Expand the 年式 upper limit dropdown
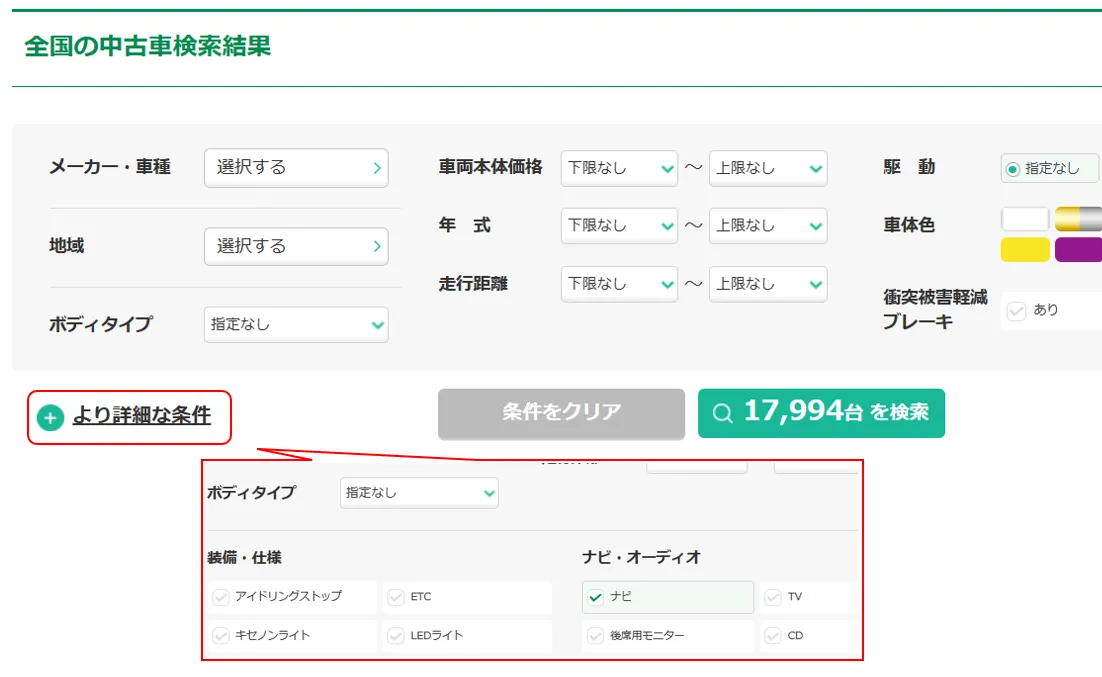Image resolution: width=1102 pixels, height=677 pixels. click(x=768, y=226)
